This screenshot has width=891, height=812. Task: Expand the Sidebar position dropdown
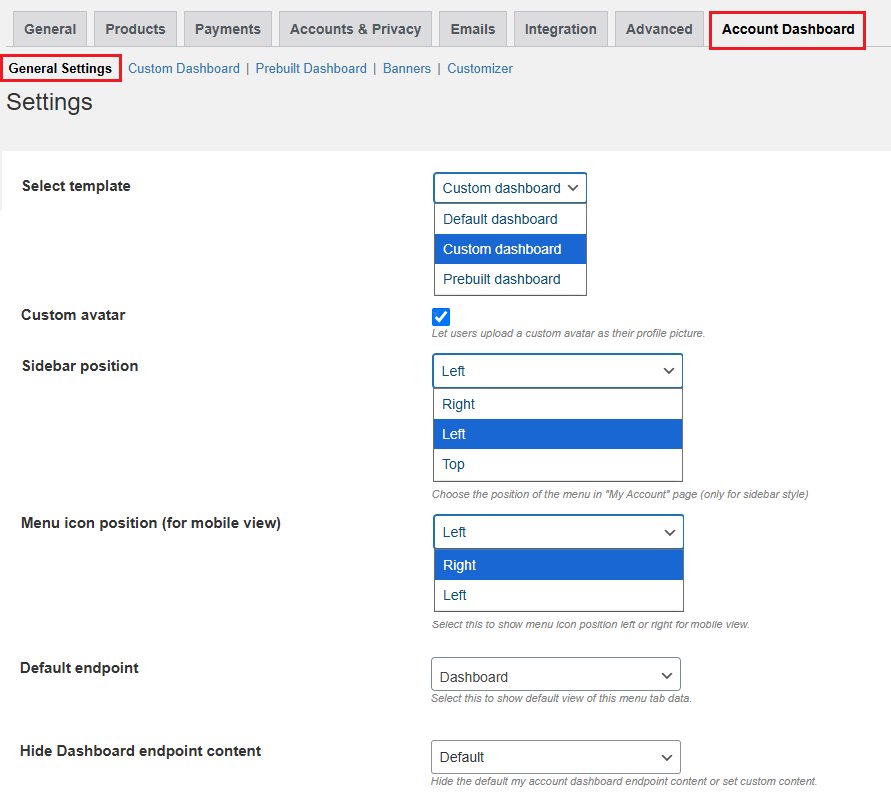point(557,371)
